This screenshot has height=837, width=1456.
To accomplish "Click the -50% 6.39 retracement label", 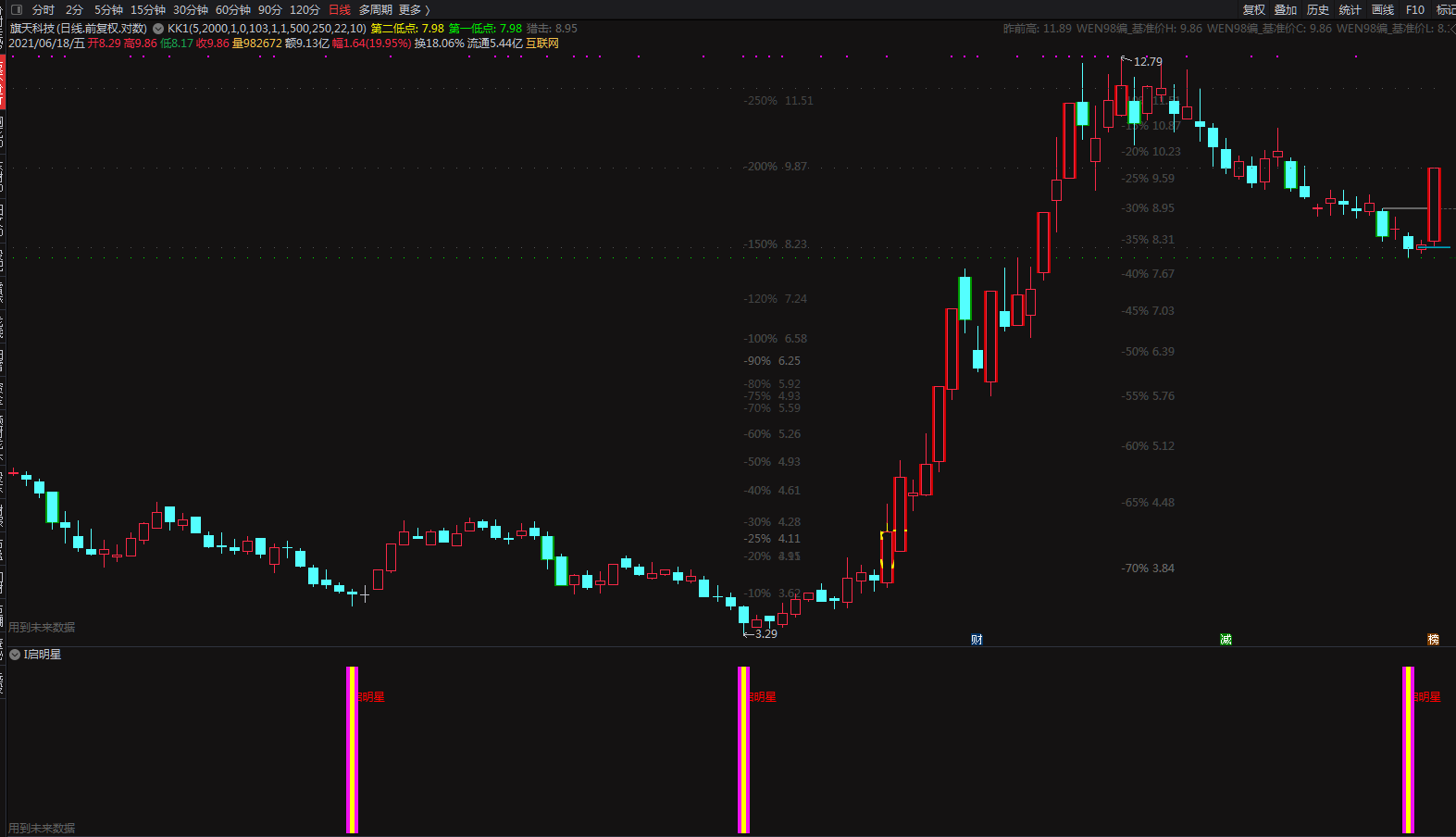I will click(1148, 352).
